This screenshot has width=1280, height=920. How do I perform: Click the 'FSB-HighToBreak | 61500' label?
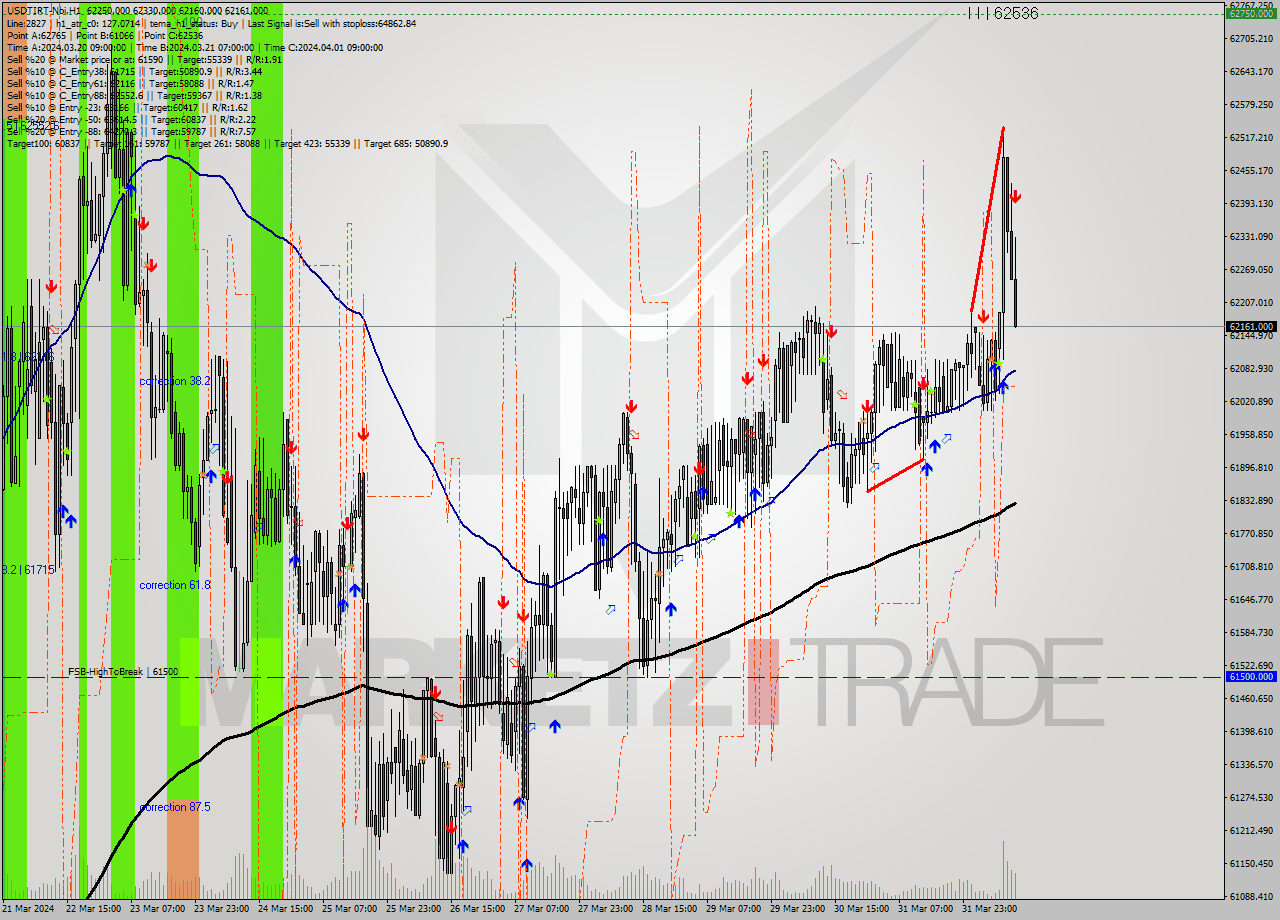pyautogui.click(x=123, y=672)
